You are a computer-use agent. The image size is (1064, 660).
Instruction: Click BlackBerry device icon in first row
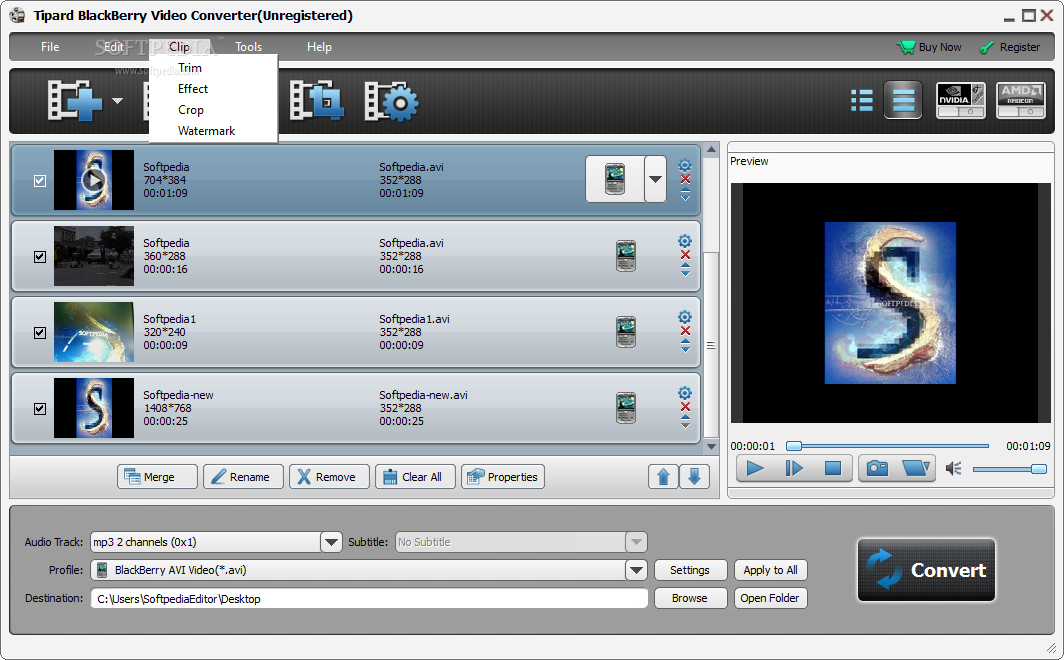click(615, 179)
